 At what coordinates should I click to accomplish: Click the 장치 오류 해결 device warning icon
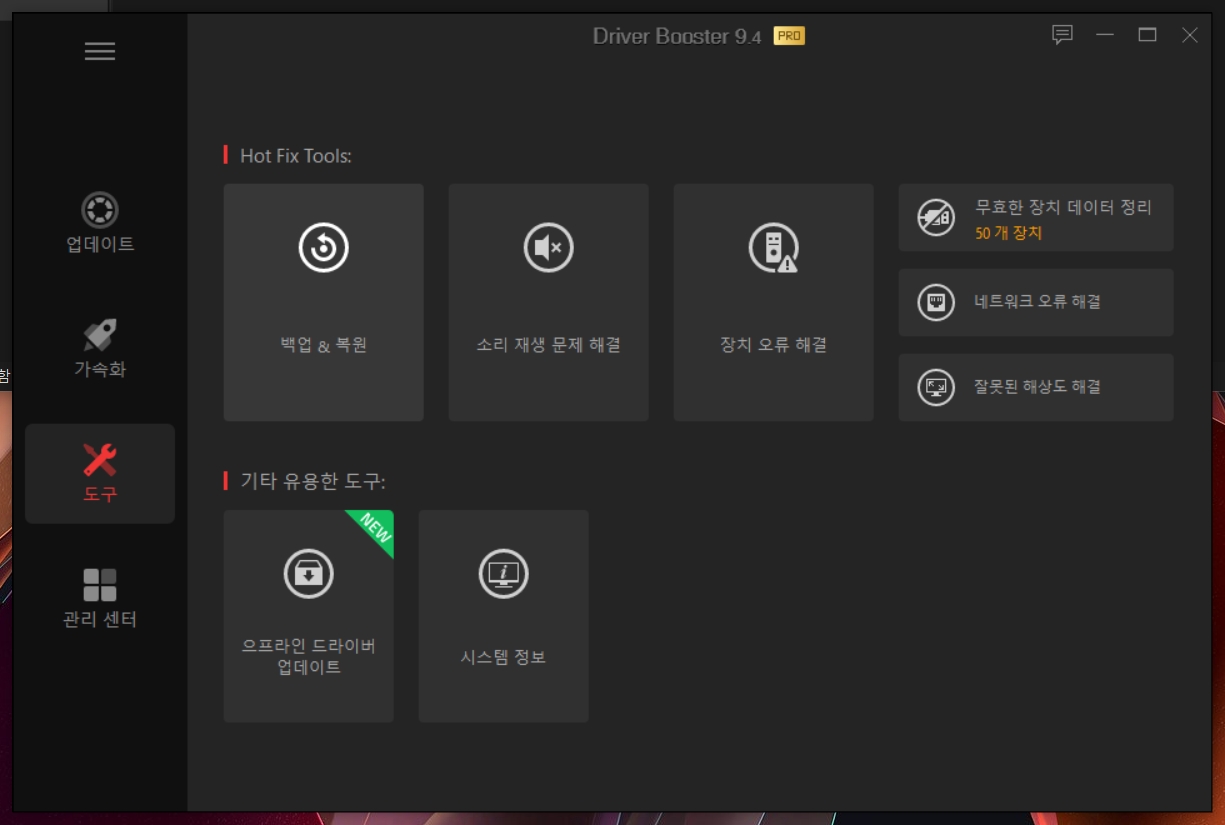[x=774, y=247]
